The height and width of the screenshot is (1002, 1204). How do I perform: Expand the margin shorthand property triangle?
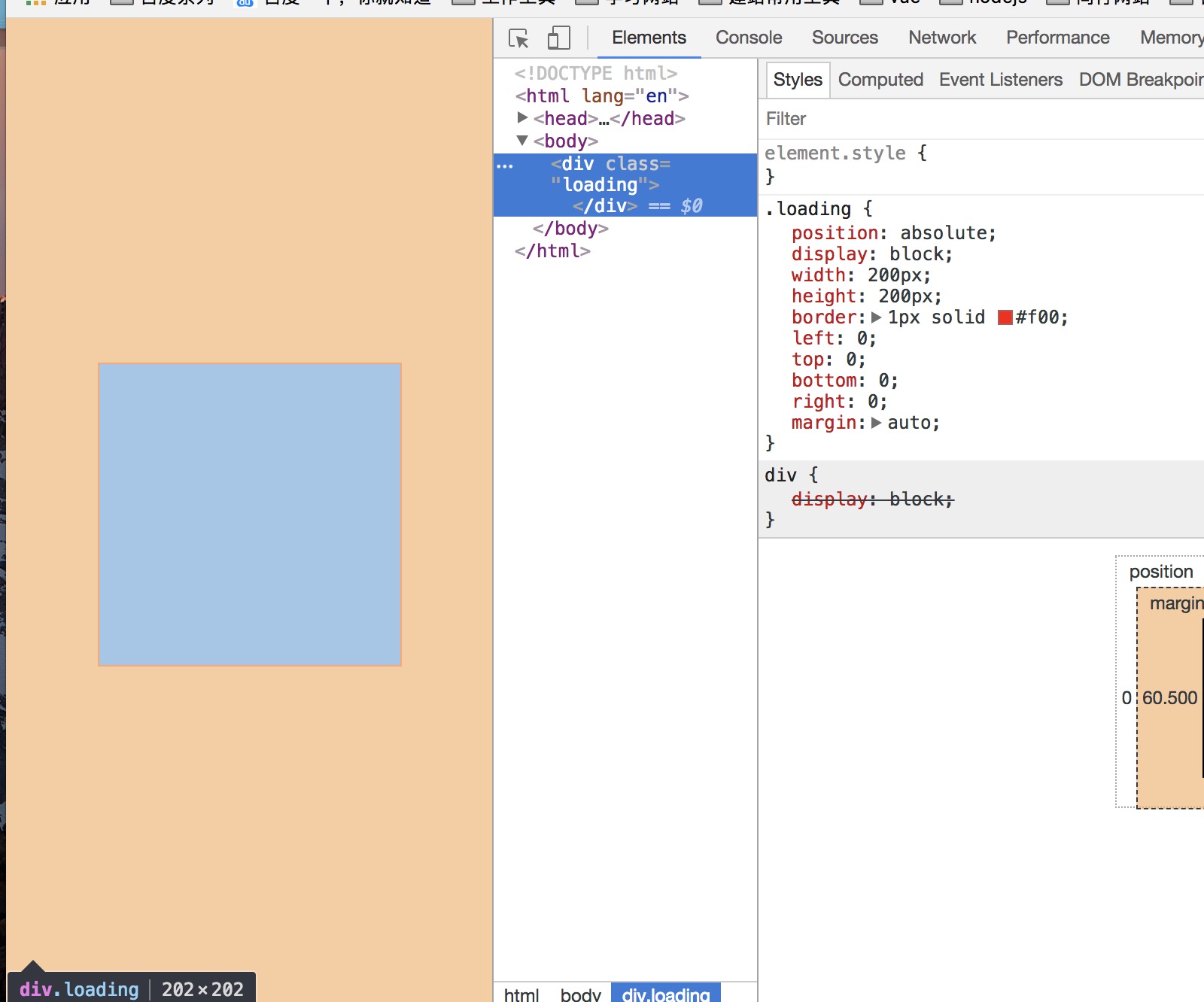point(876,423)
